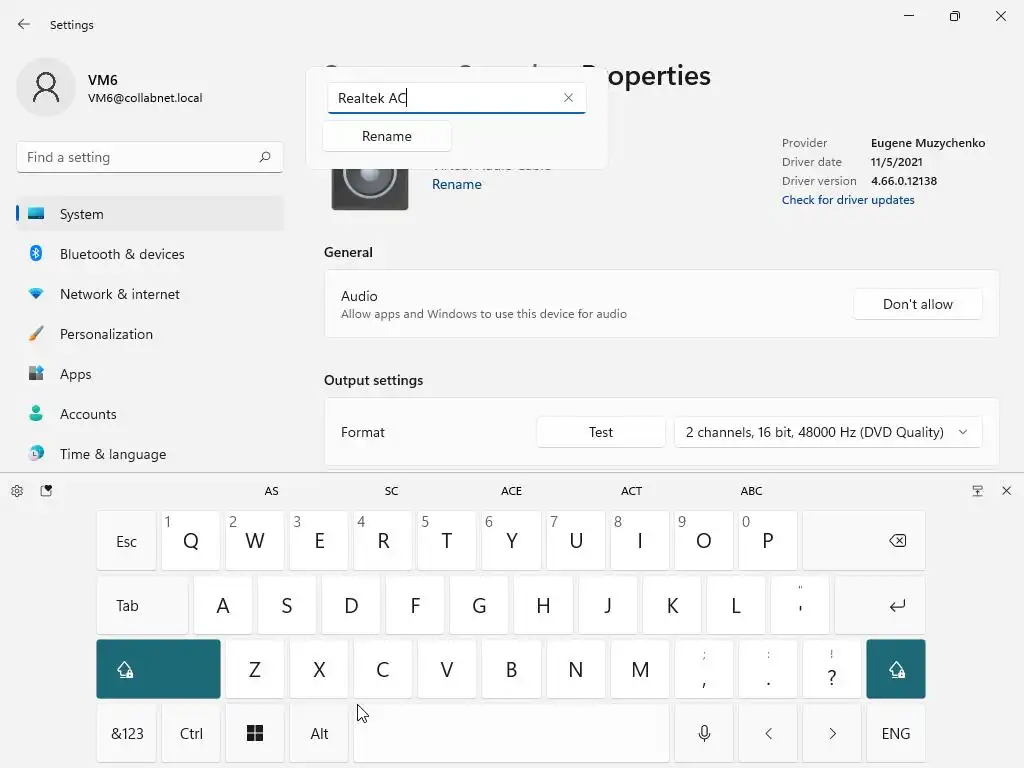The height and width of the screenshot is (768, 1024).
Task: Clear the rename text field
Action: [568, 97]
